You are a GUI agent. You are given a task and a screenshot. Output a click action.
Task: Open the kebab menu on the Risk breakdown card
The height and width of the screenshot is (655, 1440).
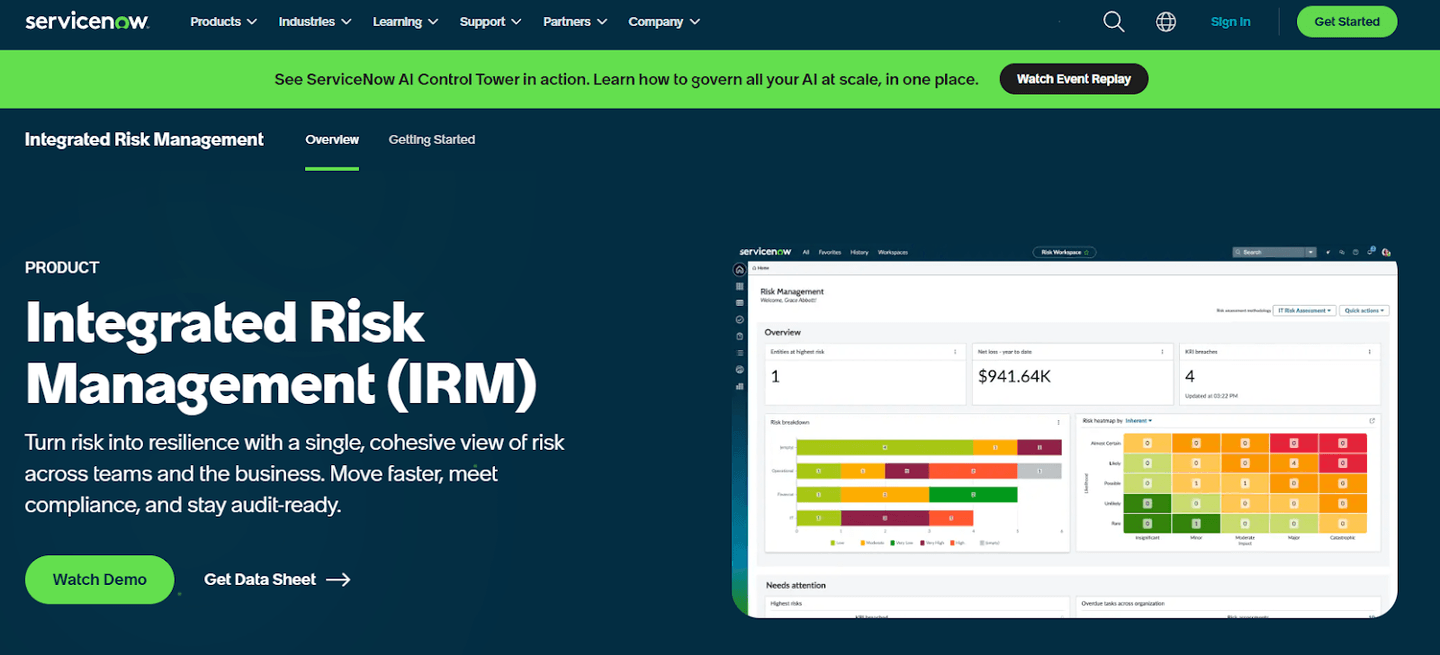pos(1058,422)
